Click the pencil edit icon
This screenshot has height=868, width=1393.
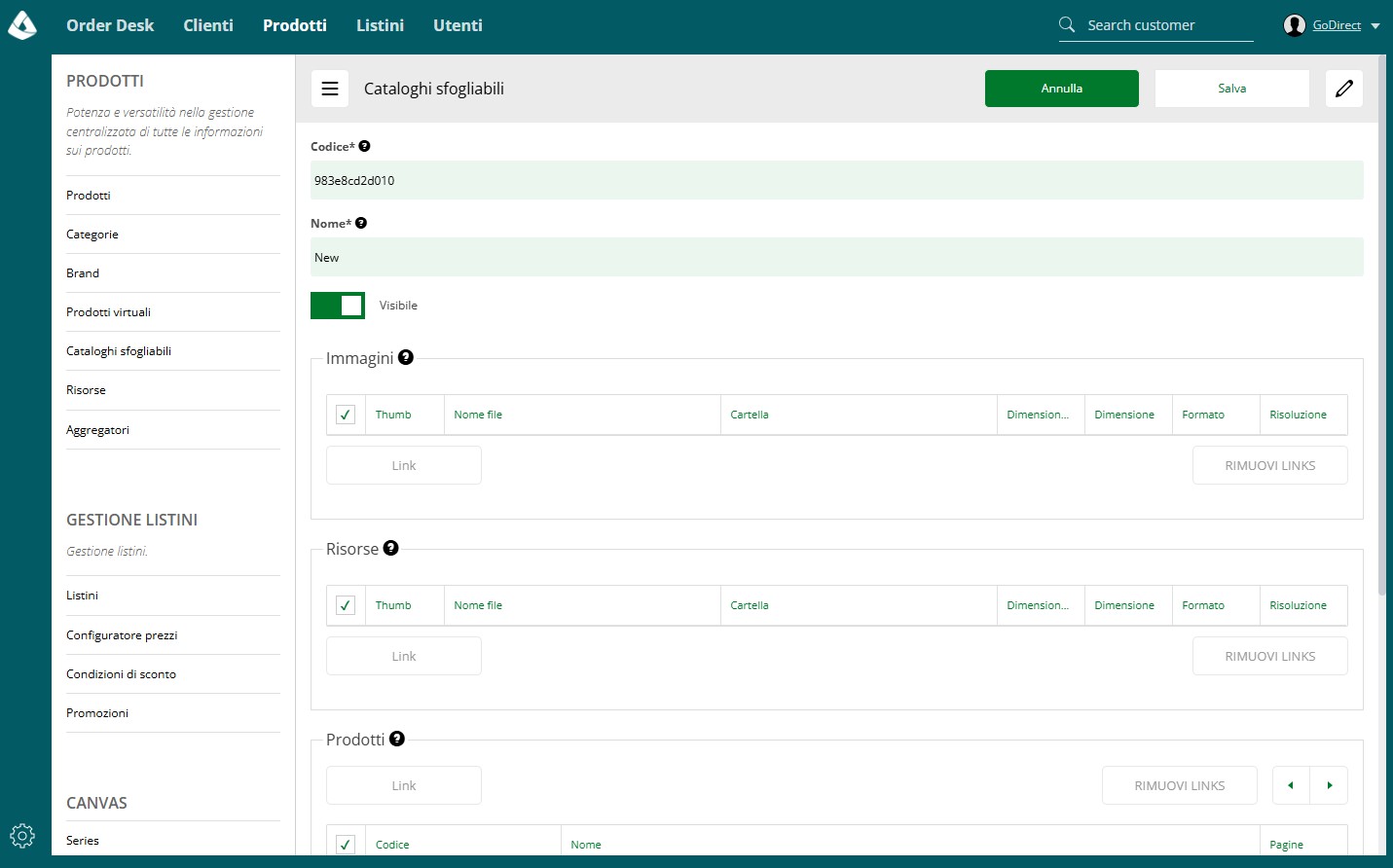tap(1344, 89)
